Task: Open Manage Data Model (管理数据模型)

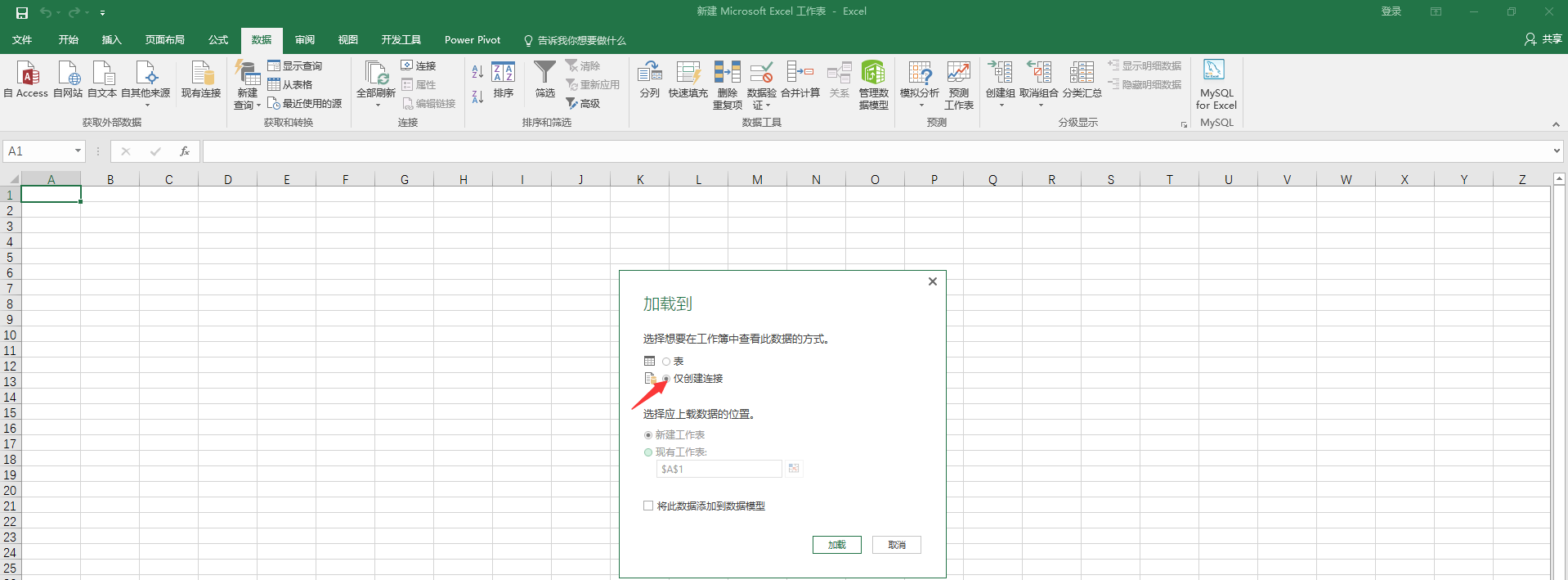Action: click(x=874, y=84)
